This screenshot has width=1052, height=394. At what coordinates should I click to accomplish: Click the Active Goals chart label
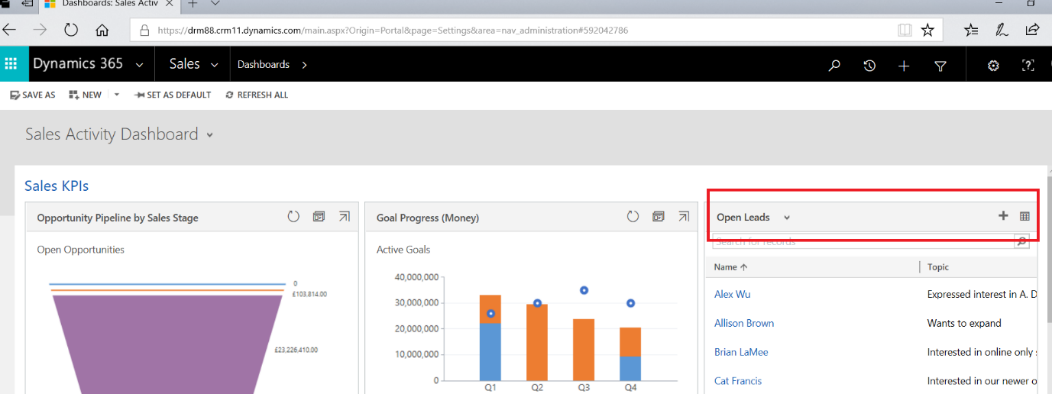403,250
